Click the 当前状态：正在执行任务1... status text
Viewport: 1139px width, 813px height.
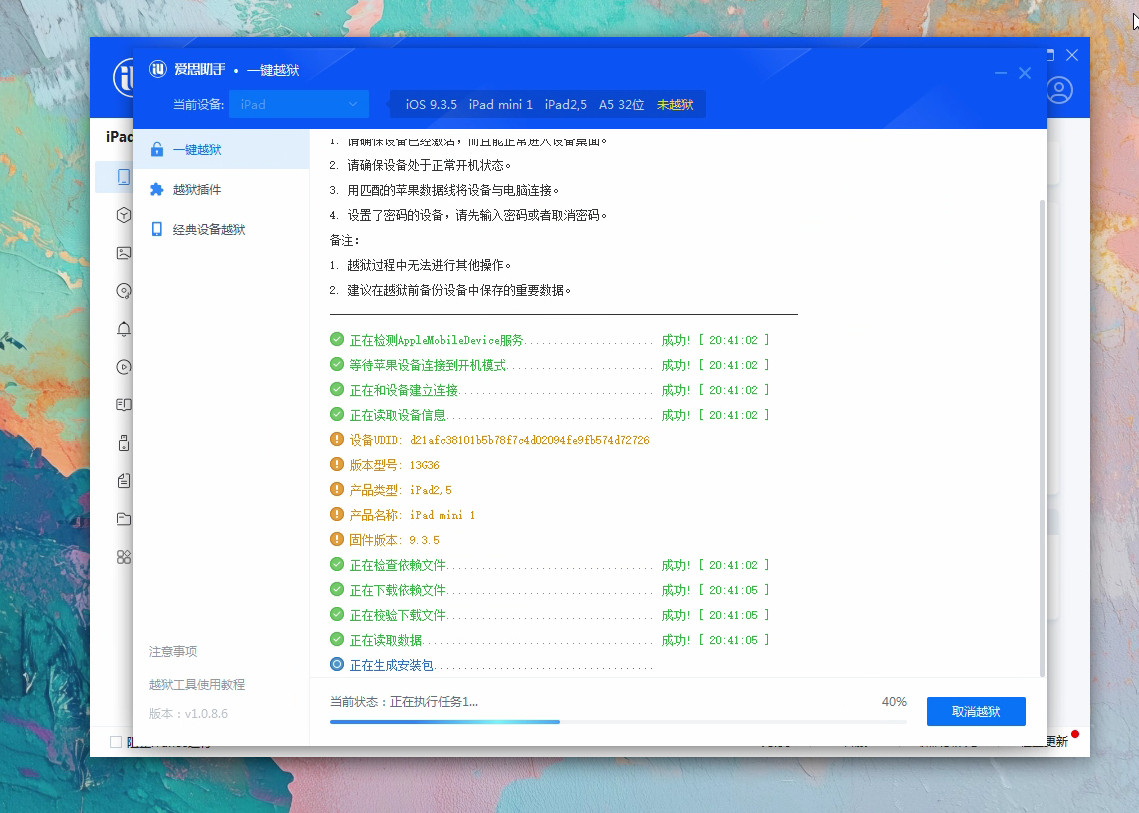pyautogui.click(x=404, y=702)
